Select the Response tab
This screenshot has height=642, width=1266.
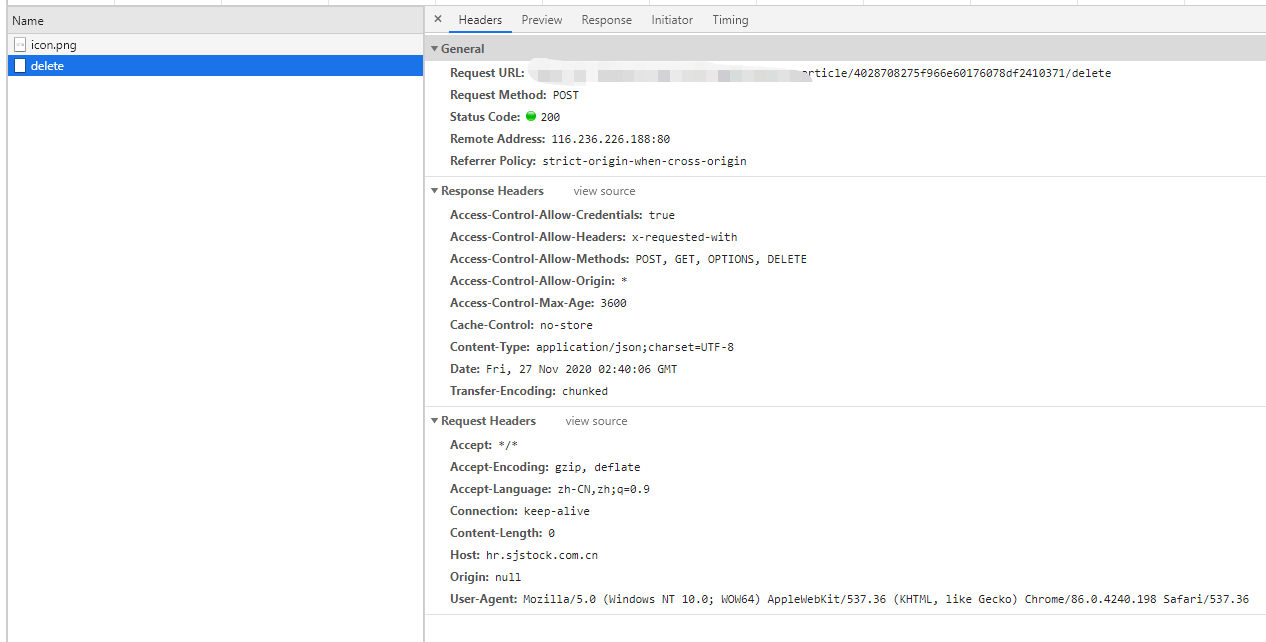[606, 19]
